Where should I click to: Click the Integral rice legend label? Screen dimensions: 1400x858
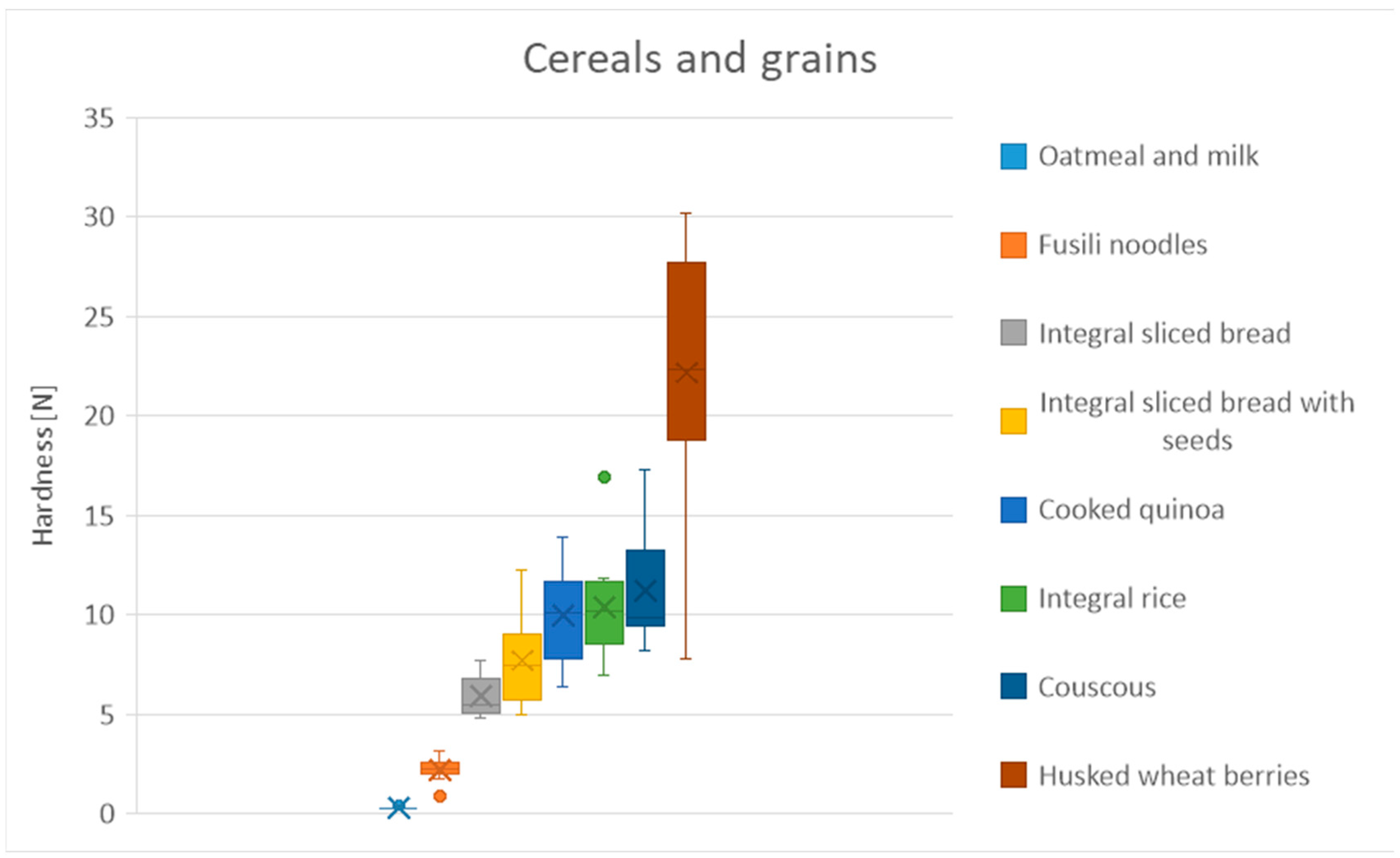coord(1112,598)
